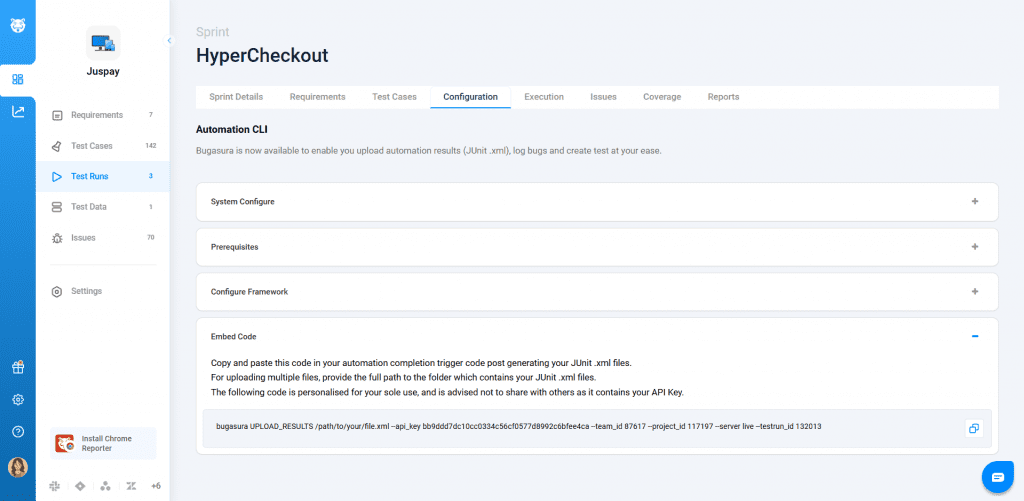This screenshot has width=1024, height=501.
Task: Switch to the Execution tab
Action: click(544, 97)
